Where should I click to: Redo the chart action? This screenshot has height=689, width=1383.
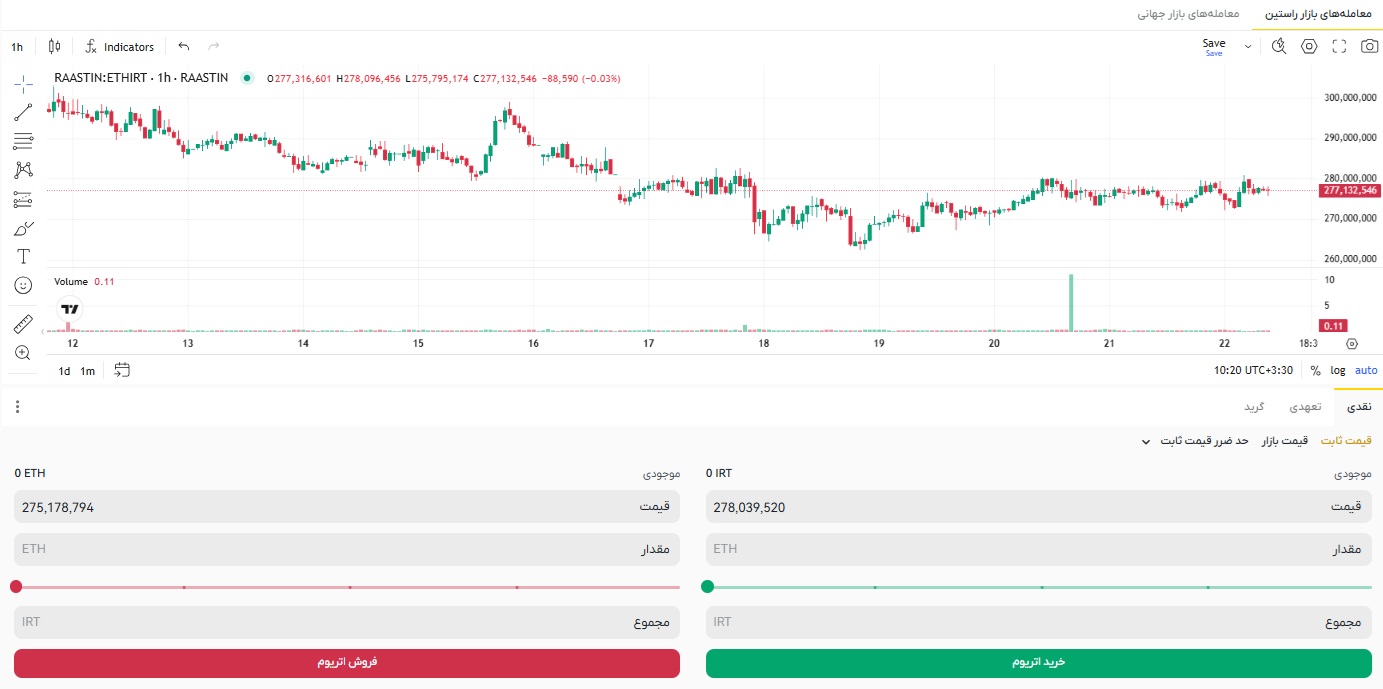tap(213, 46)
